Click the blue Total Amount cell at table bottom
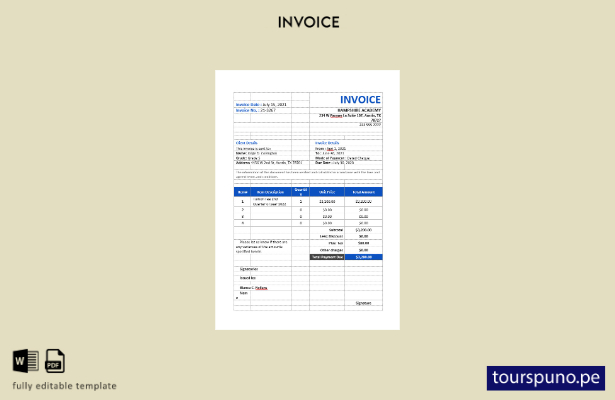Image resolution: width=615 pixels, height=400 pixels. pyautogui.click(x=363, y=257)
